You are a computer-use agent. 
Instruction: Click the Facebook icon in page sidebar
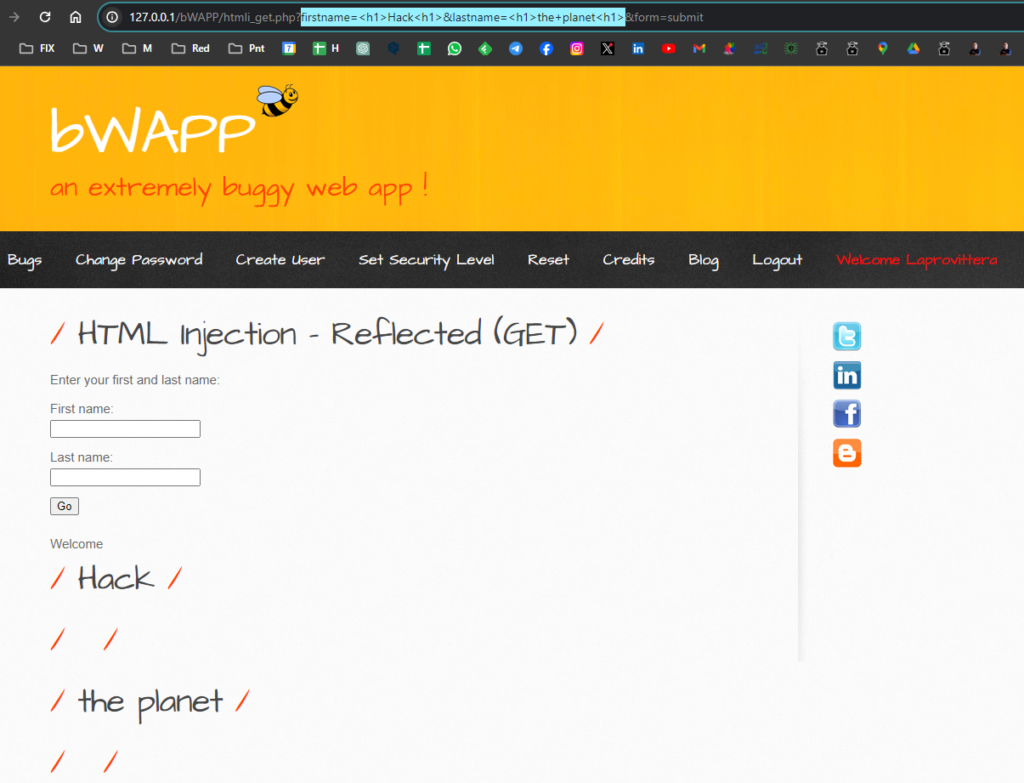click(x=847, y=414)
